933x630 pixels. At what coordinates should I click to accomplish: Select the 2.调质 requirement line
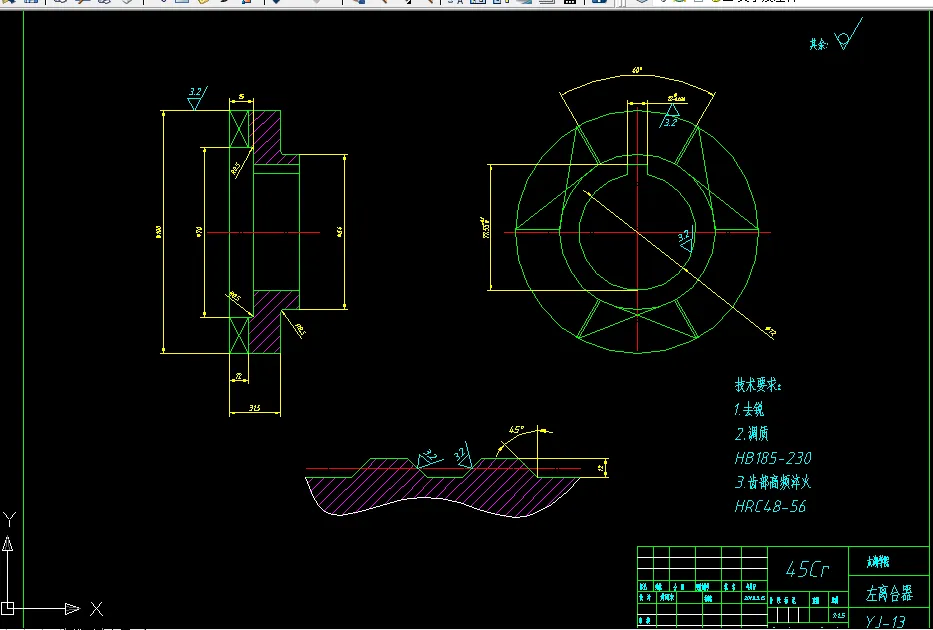(752, 434)
